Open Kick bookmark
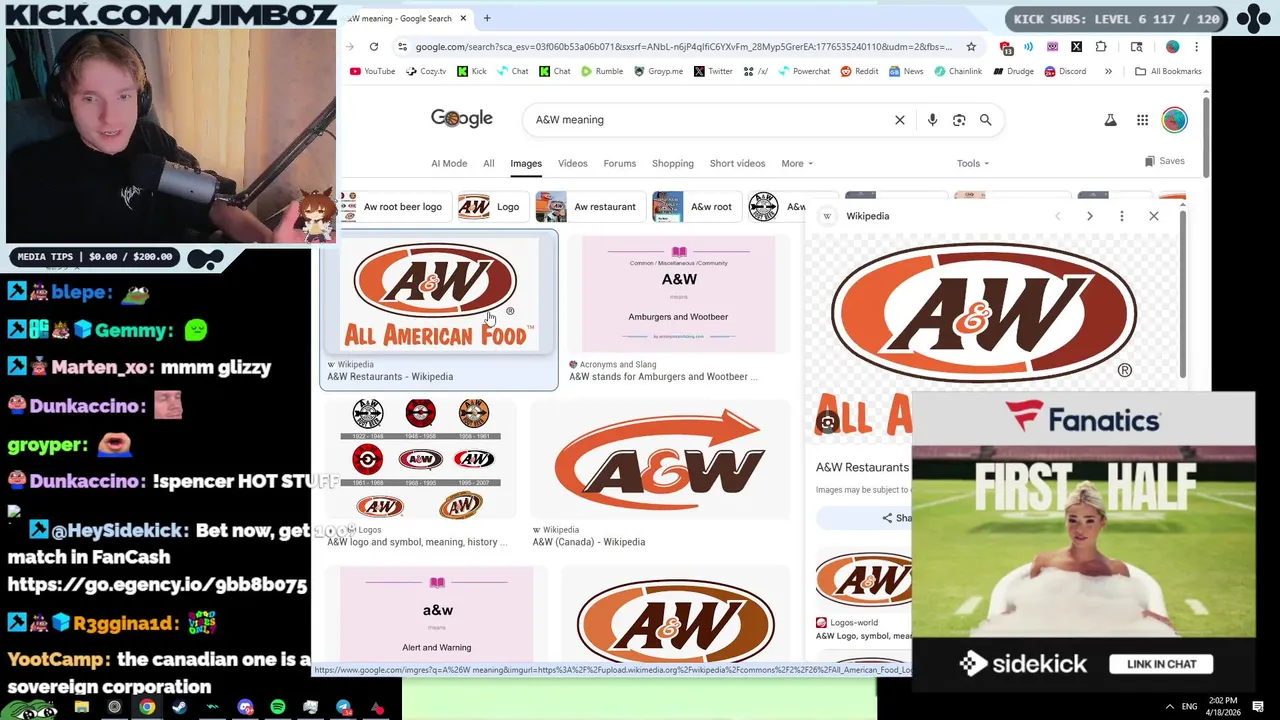This screenshot has width=1280, height=720. coord(472,71)
